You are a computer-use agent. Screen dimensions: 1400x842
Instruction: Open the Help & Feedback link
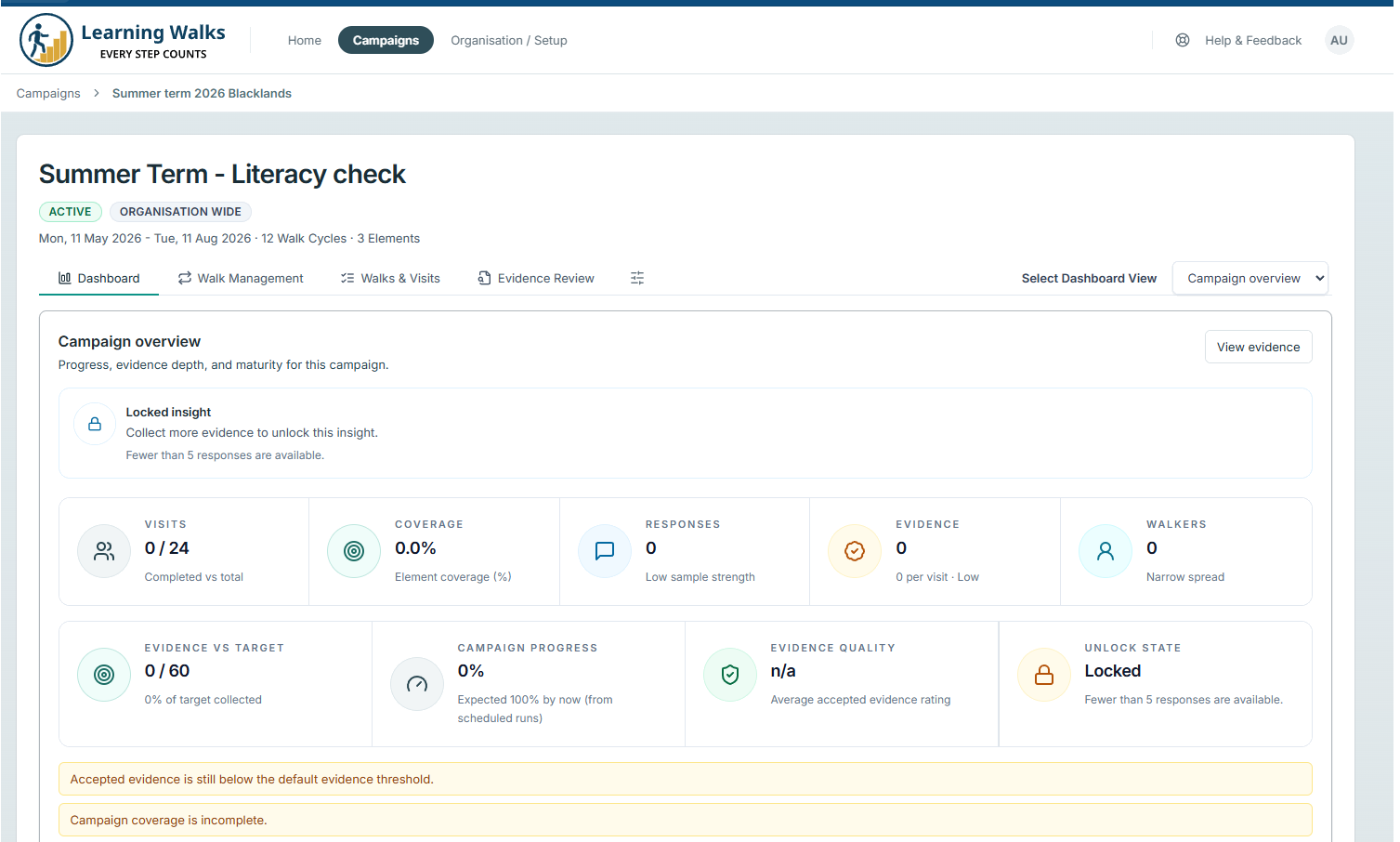click(x=1253, y=40)
